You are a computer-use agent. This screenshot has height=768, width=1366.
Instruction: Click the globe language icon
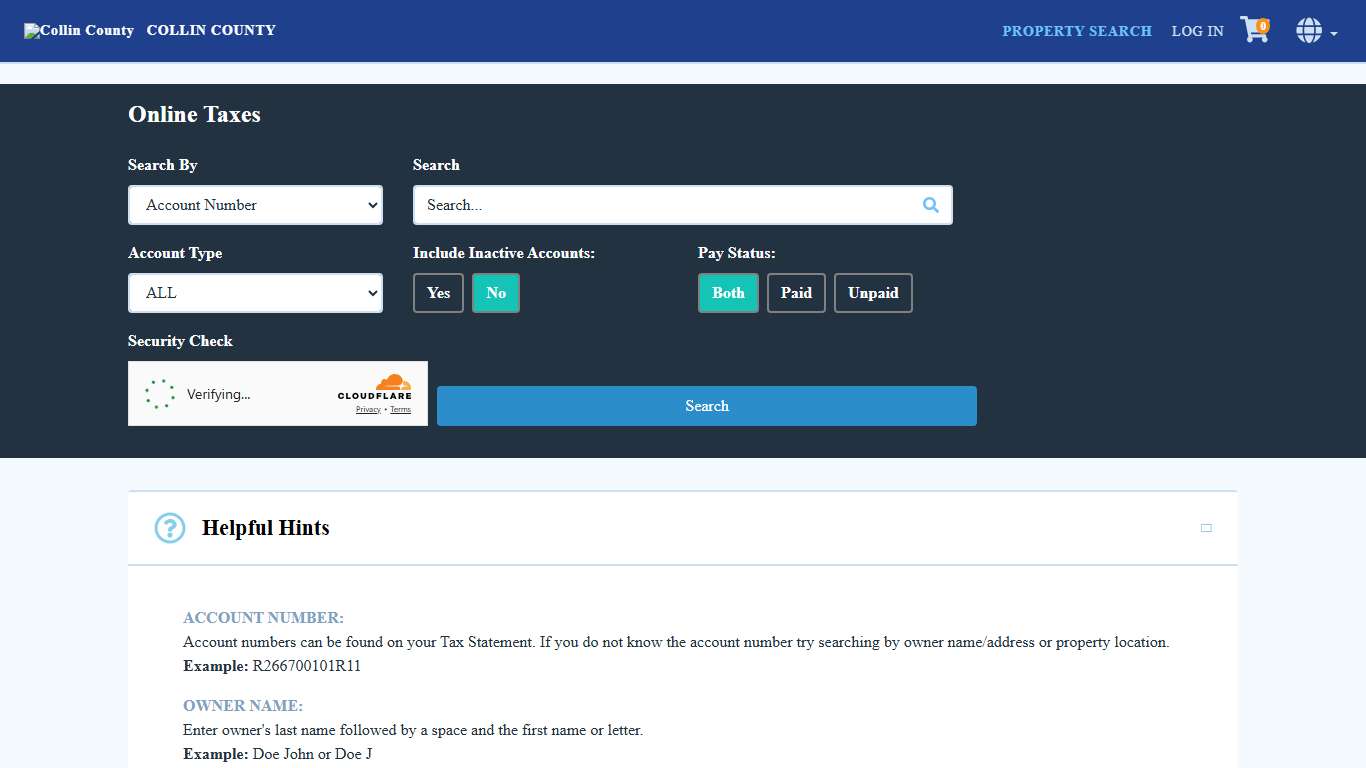click(1308, 31)
